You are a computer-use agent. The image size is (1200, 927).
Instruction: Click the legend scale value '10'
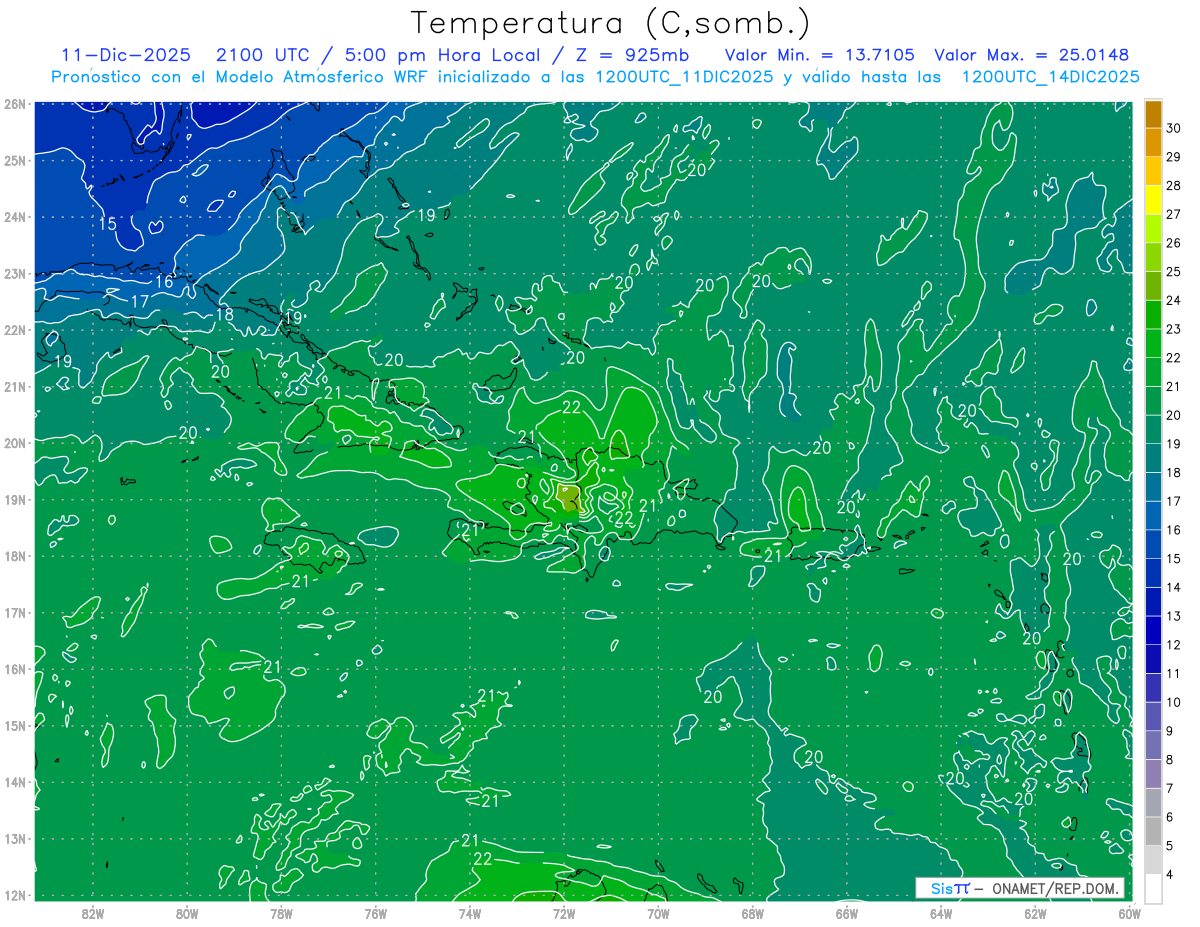point(1173,703)
